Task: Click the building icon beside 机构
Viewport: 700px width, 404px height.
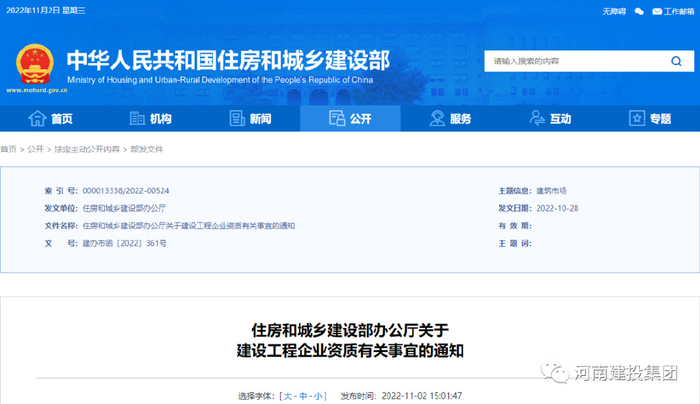Action: 137,118
